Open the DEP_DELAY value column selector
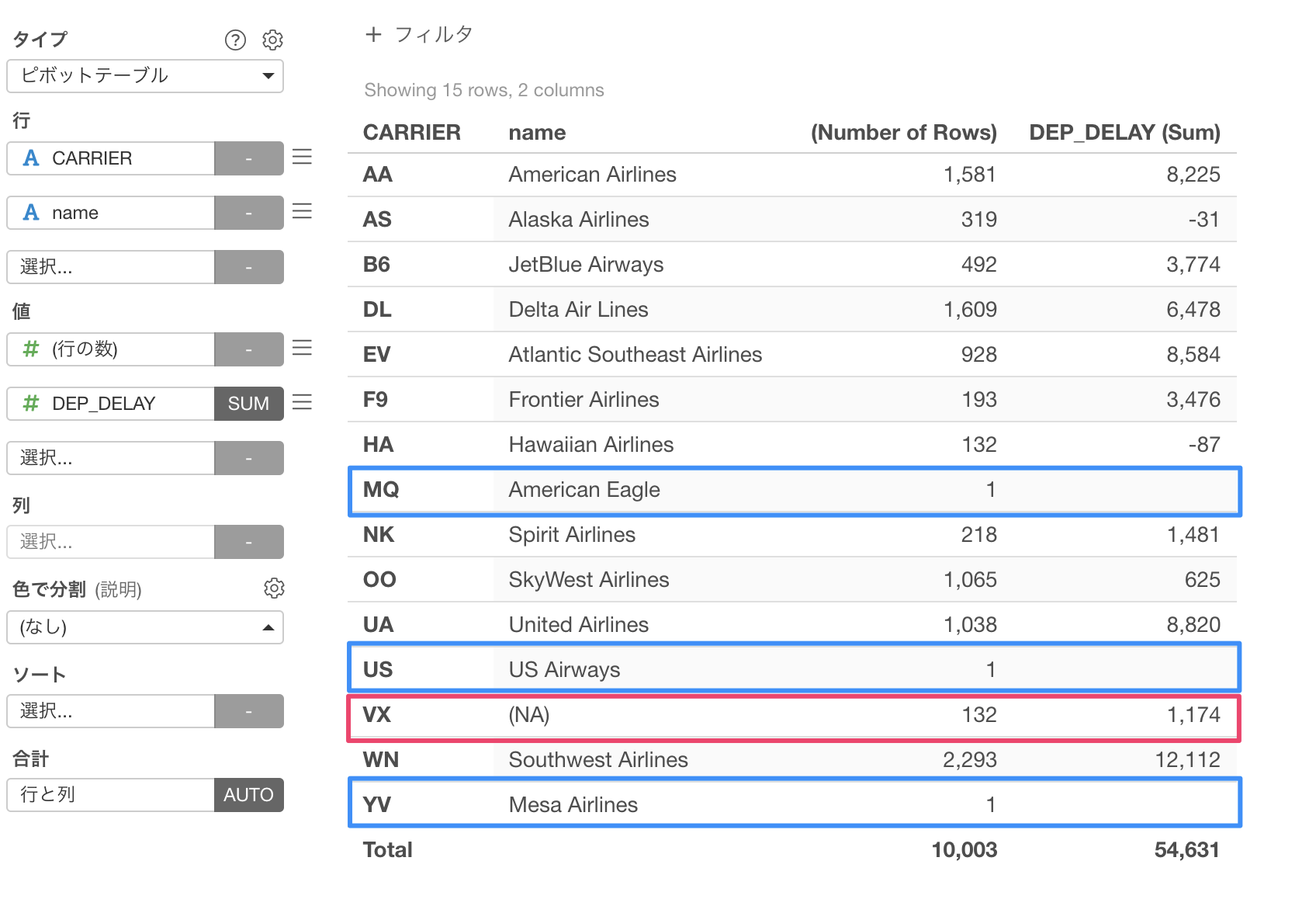 [111, 404]
